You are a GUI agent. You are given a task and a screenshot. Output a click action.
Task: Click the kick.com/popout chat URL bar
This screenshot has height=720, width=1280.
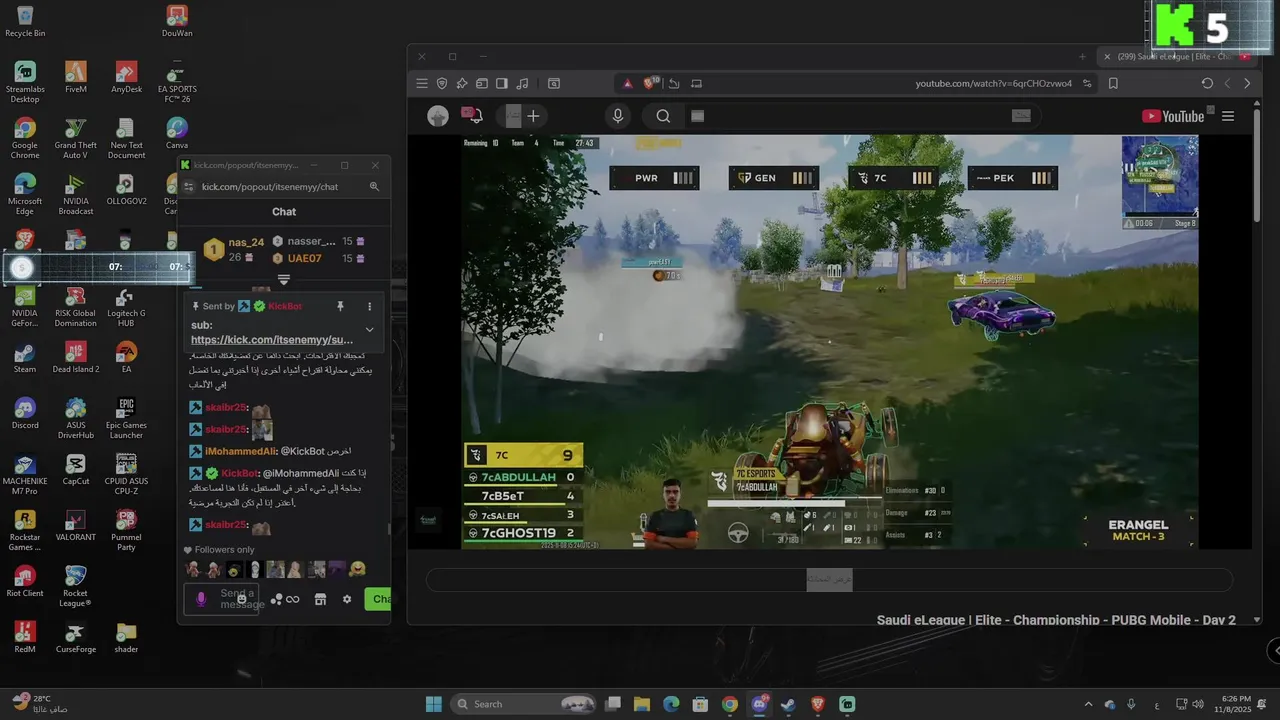(270, 186)
